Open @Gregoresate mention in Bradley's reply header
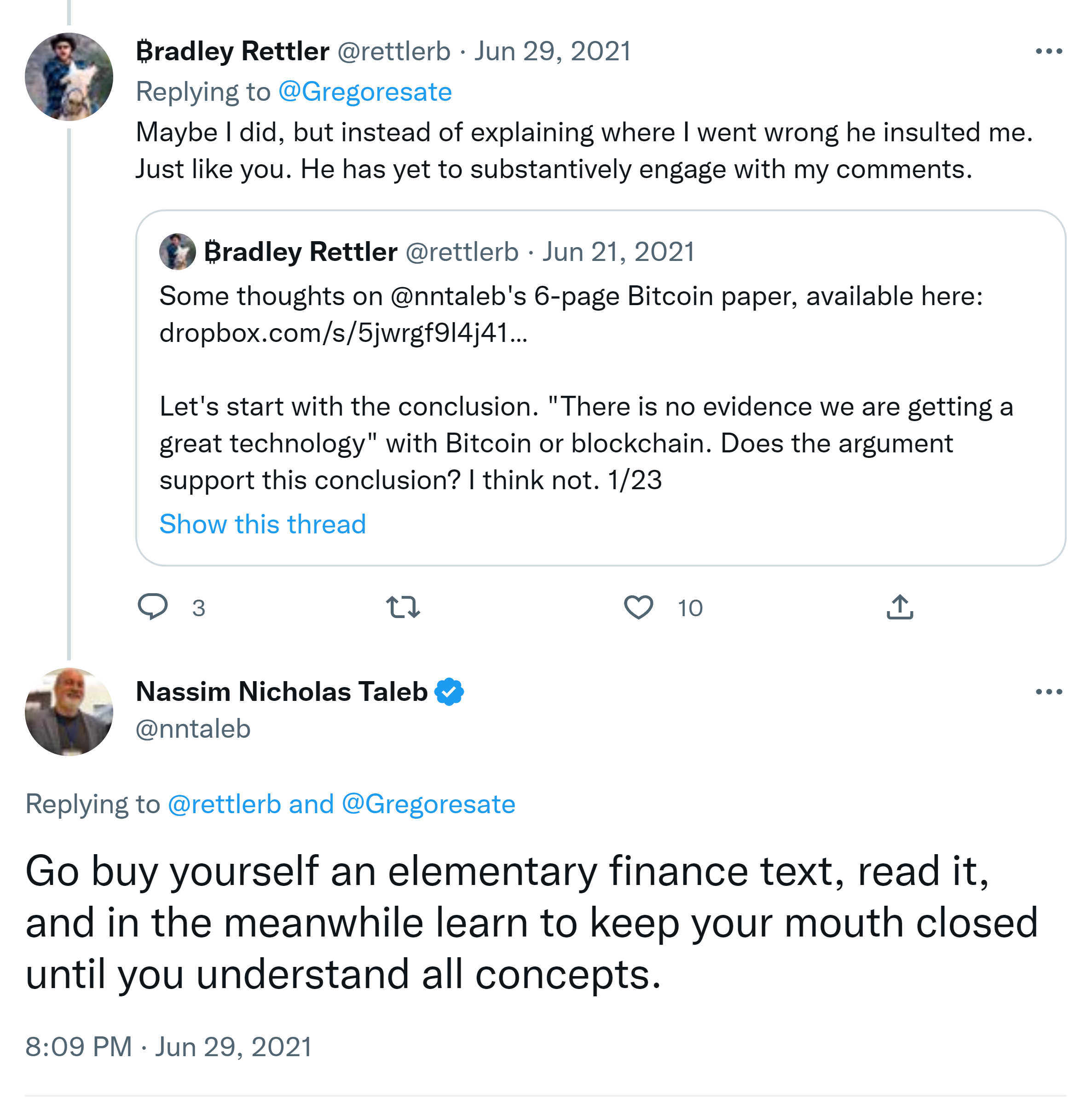Screen dimensions: 1092x1116 pyautogui.click(x=365, y=92)
